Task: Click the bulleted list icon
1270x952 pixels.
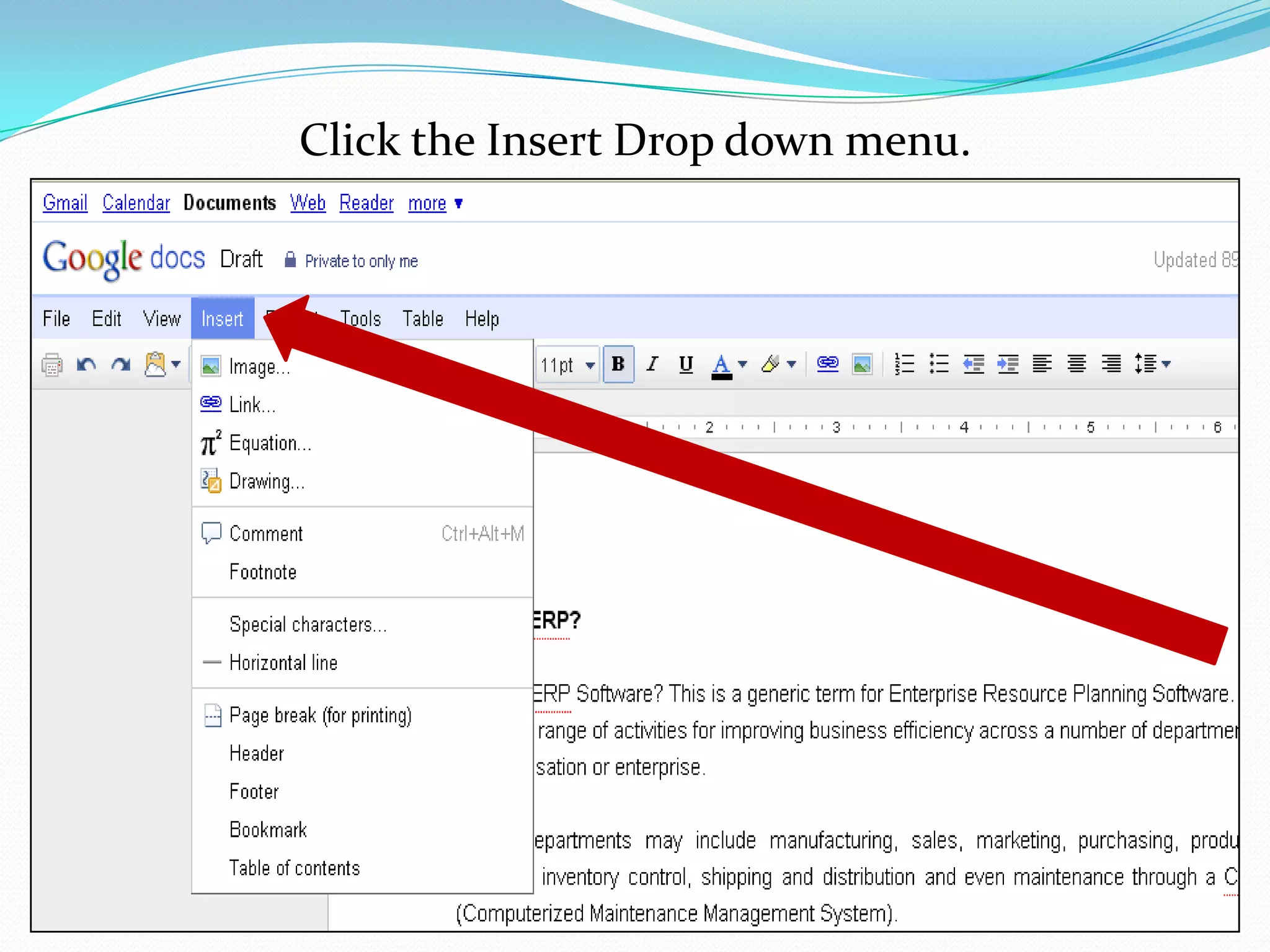Action: tap(939, 364)
